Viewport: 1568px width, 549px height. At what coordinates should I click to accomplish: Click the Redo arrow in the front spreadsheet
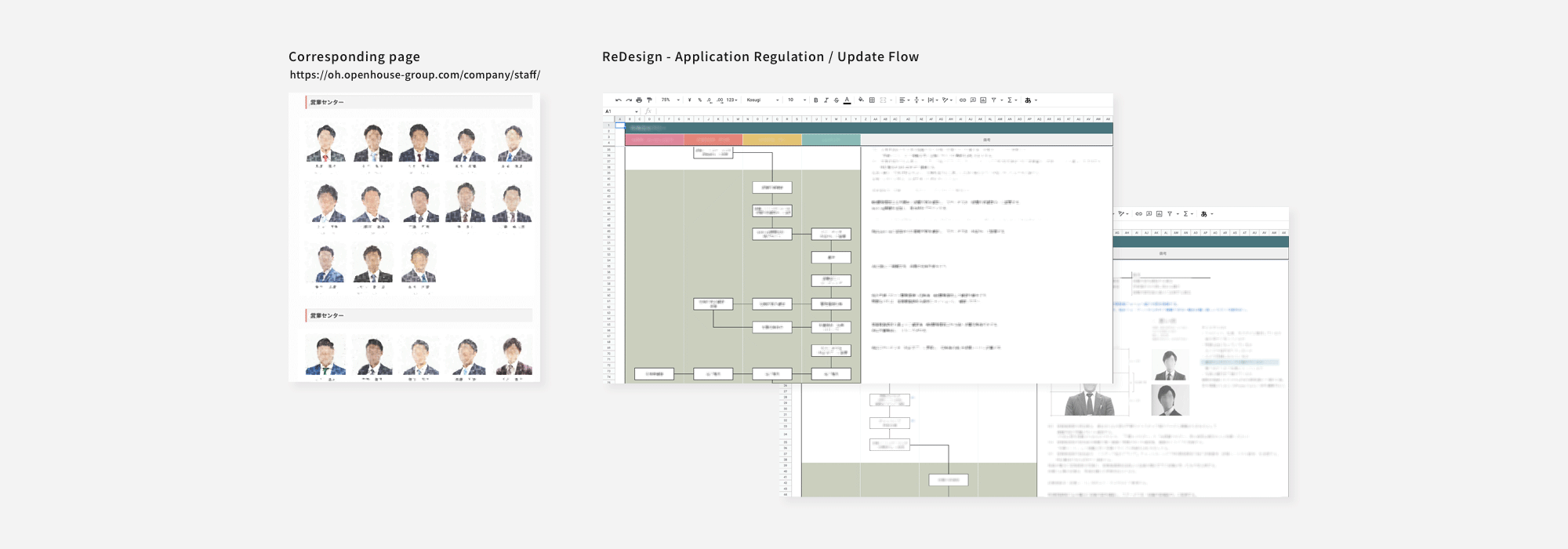pyautogui.click(x=629, y=100)
